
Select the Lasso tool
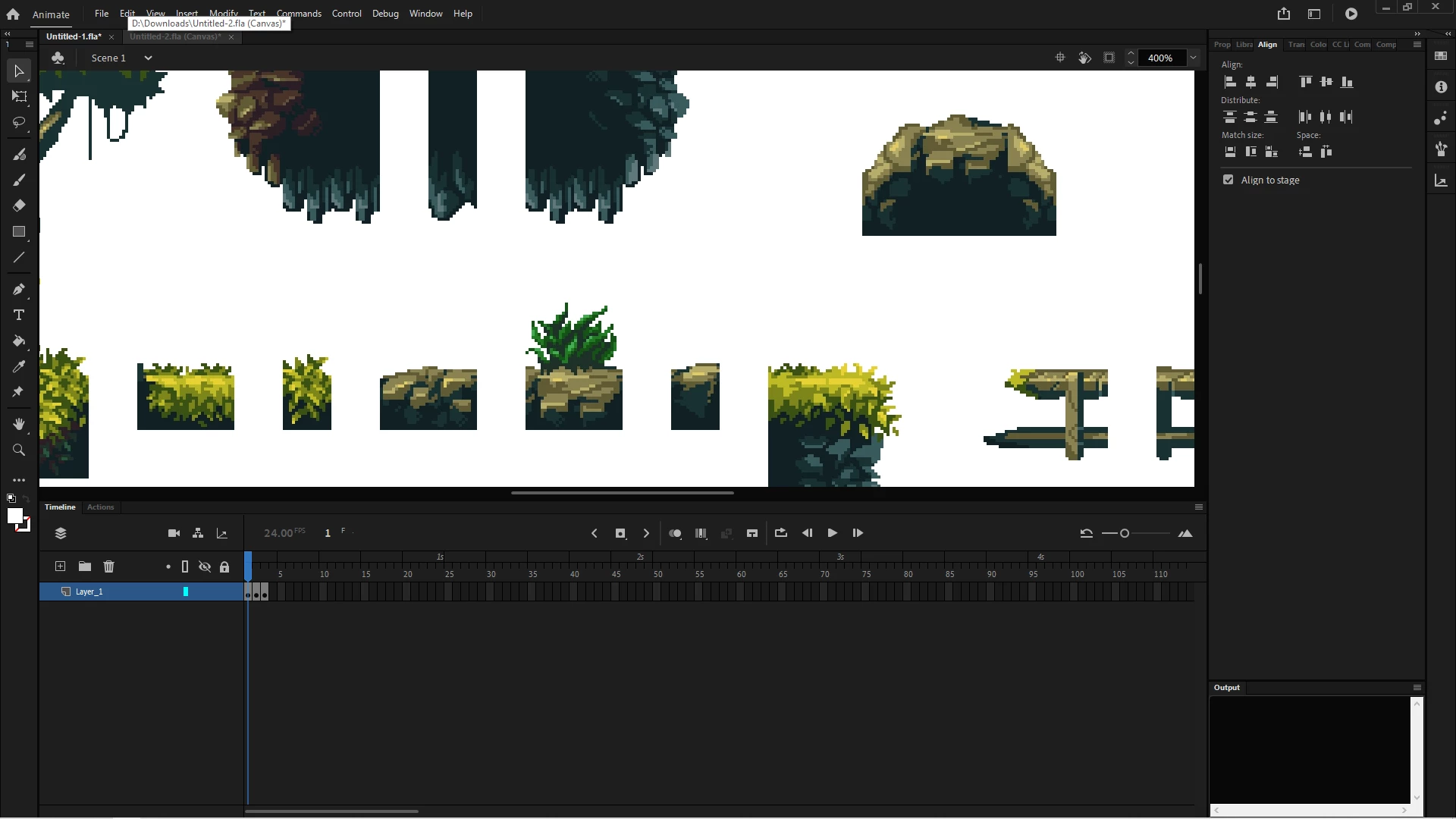19,122
